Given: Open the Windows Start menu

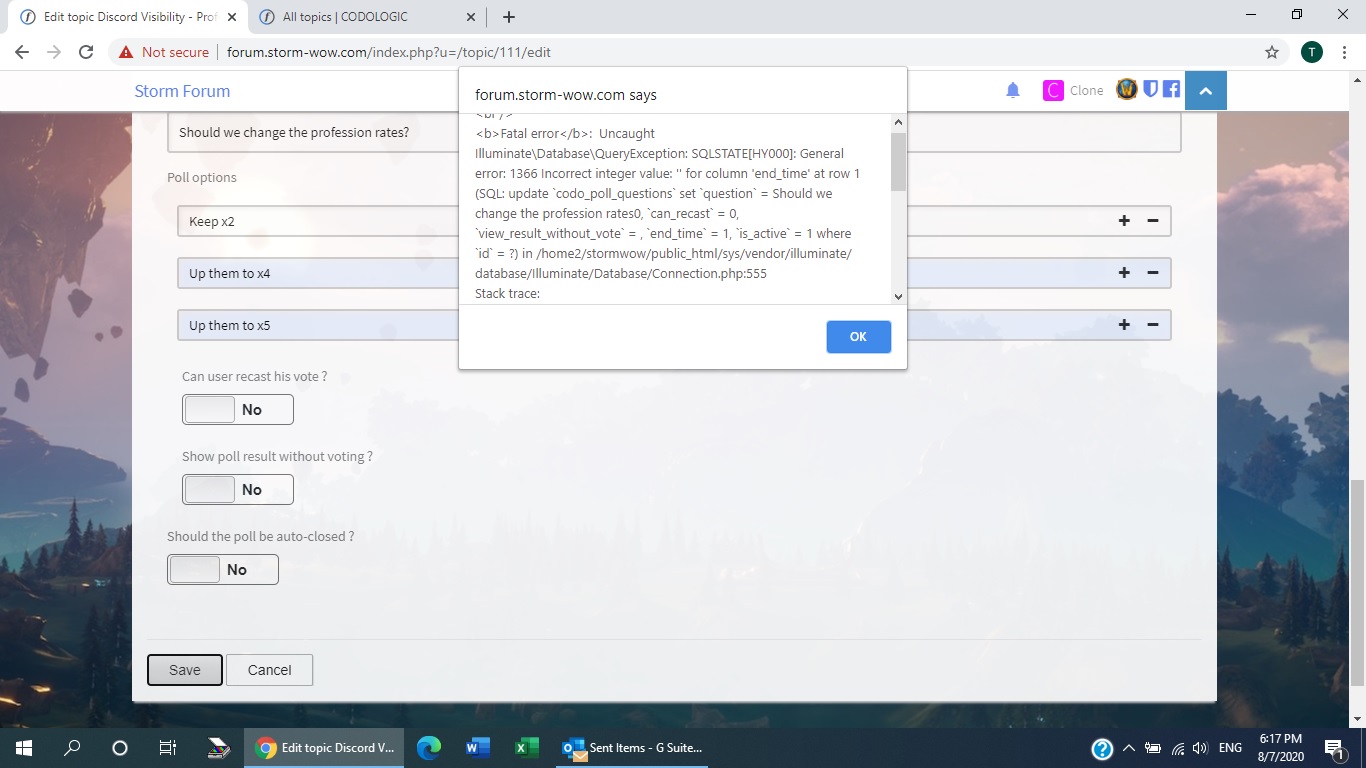Looking at the screenshot, I should (x=24, y=747).
